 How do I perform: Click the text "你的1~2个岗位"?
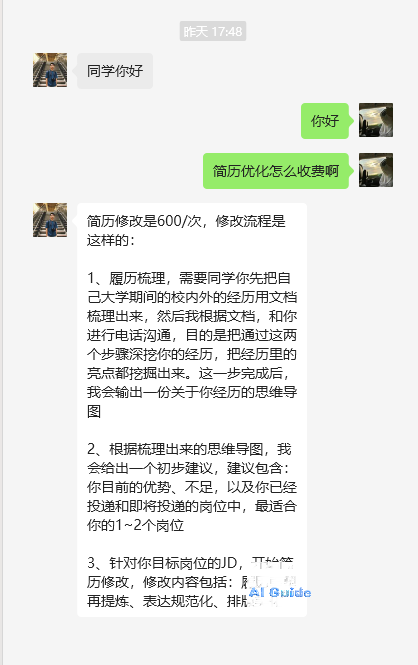135,525
